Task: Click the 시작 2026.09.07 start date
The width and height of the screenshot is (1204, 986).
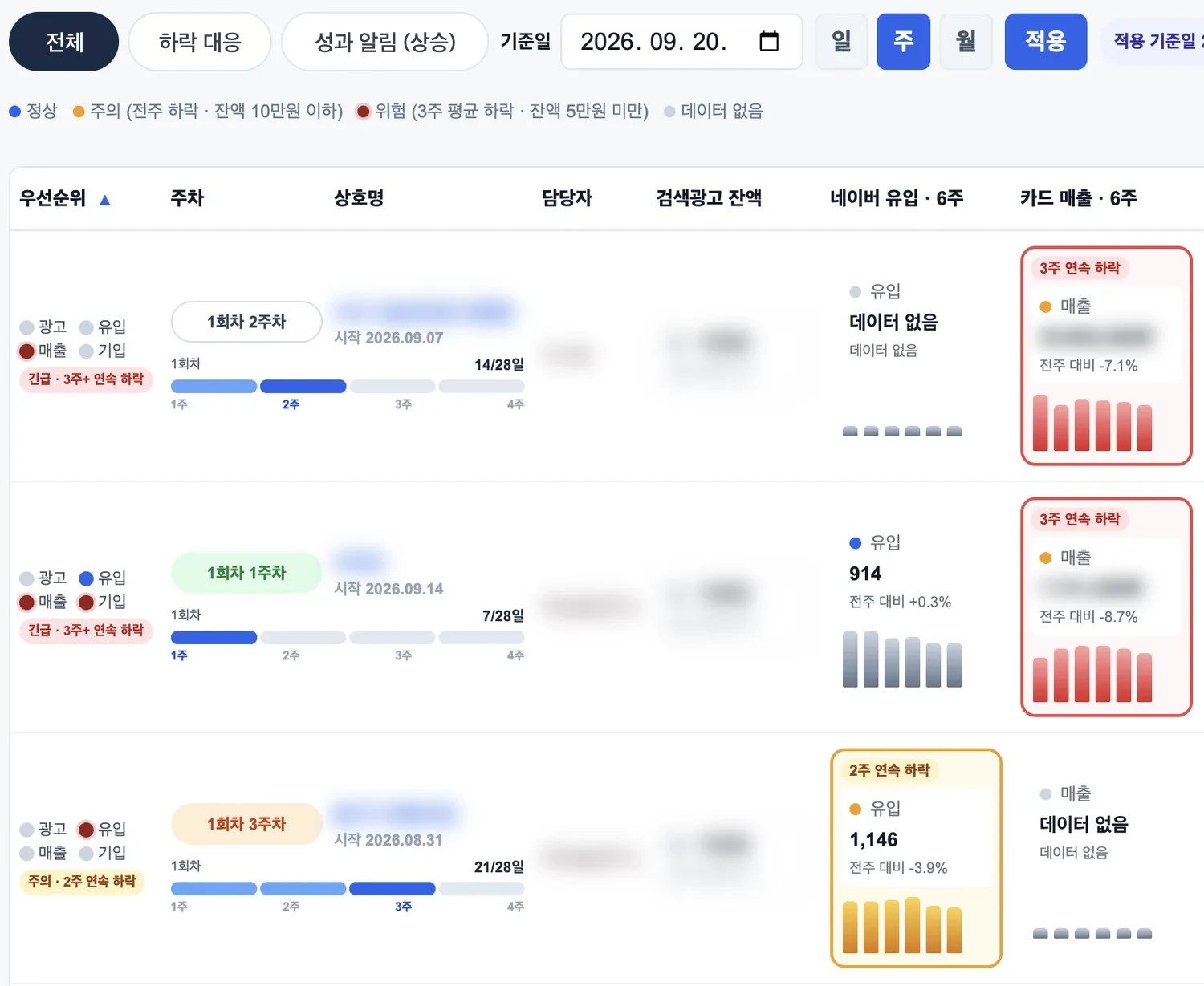Action: point(388,338)
